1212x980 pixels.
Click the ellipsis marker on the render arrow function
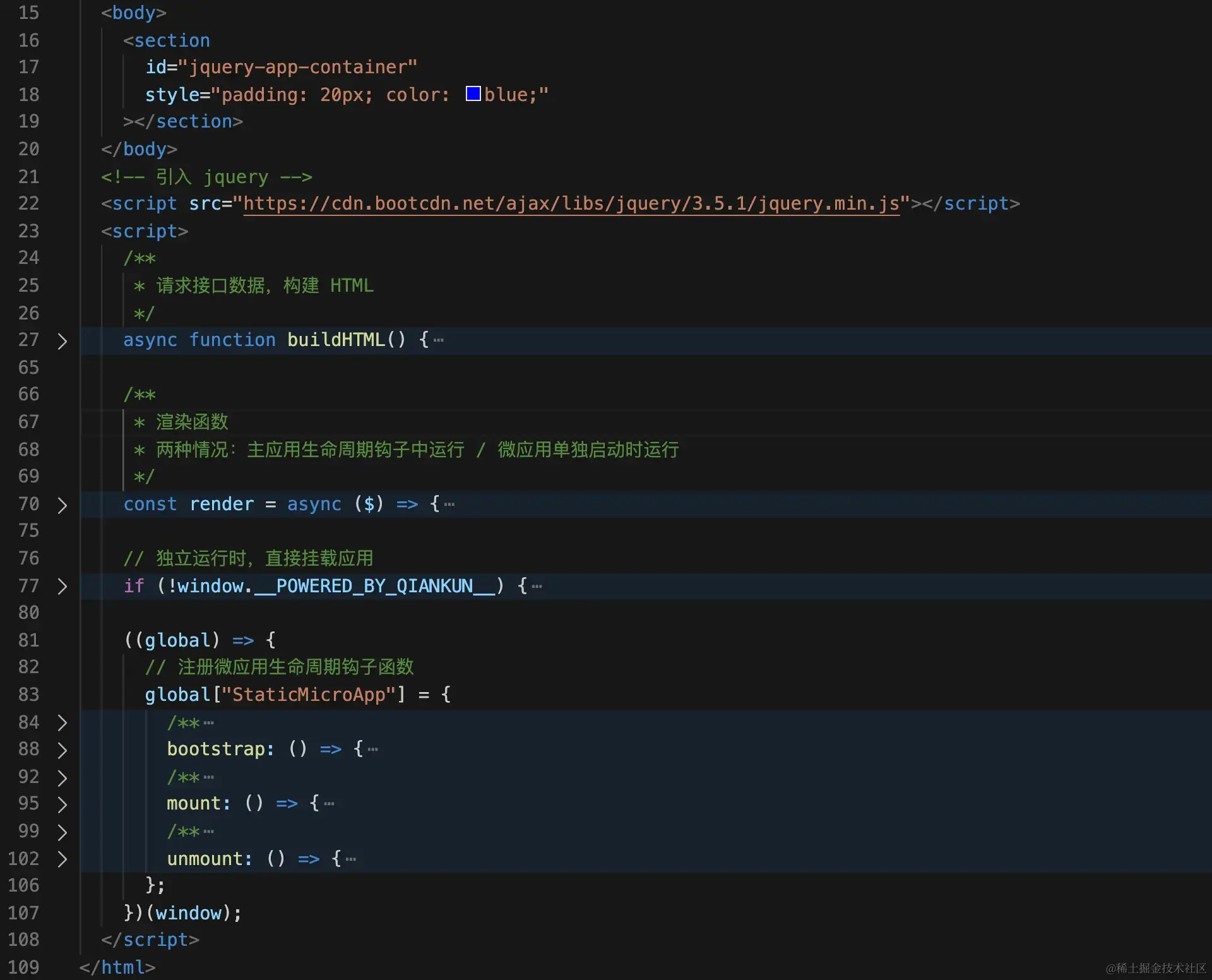click(x=449, y=505)
